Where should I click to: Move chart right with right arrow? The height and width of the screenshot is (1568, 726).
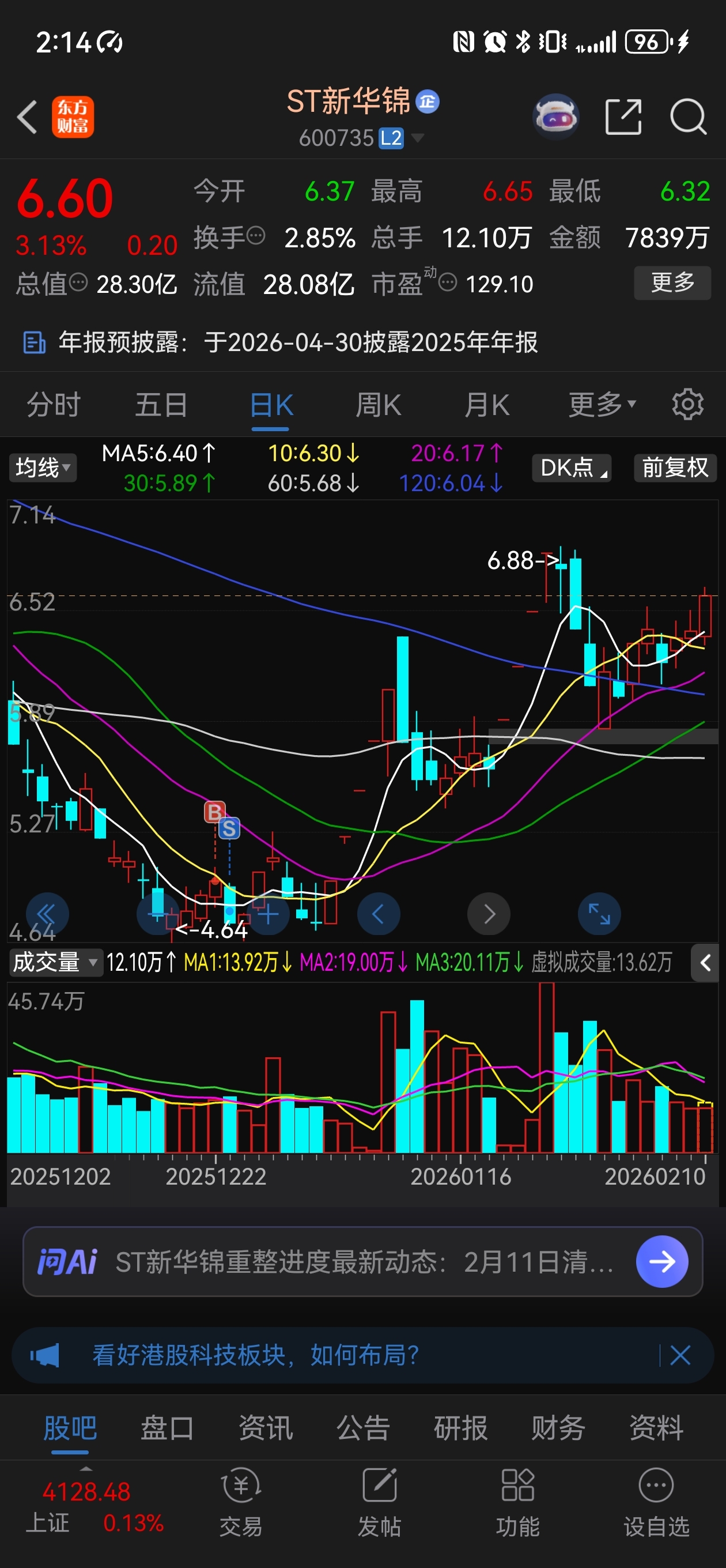489,914
